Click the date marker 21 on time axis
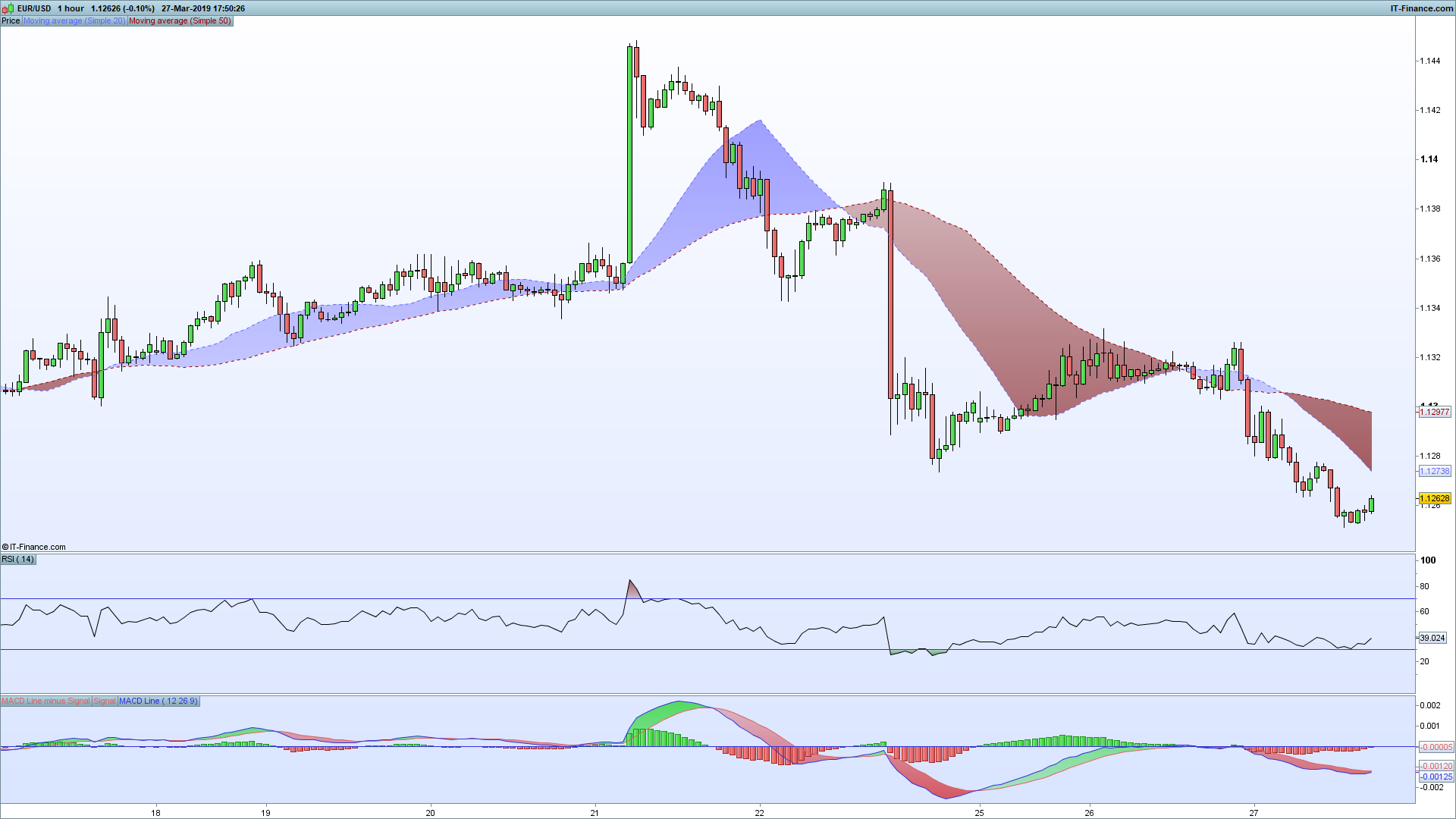The height and width of the screenshot is (819, 1456). (x=595, y=813)
